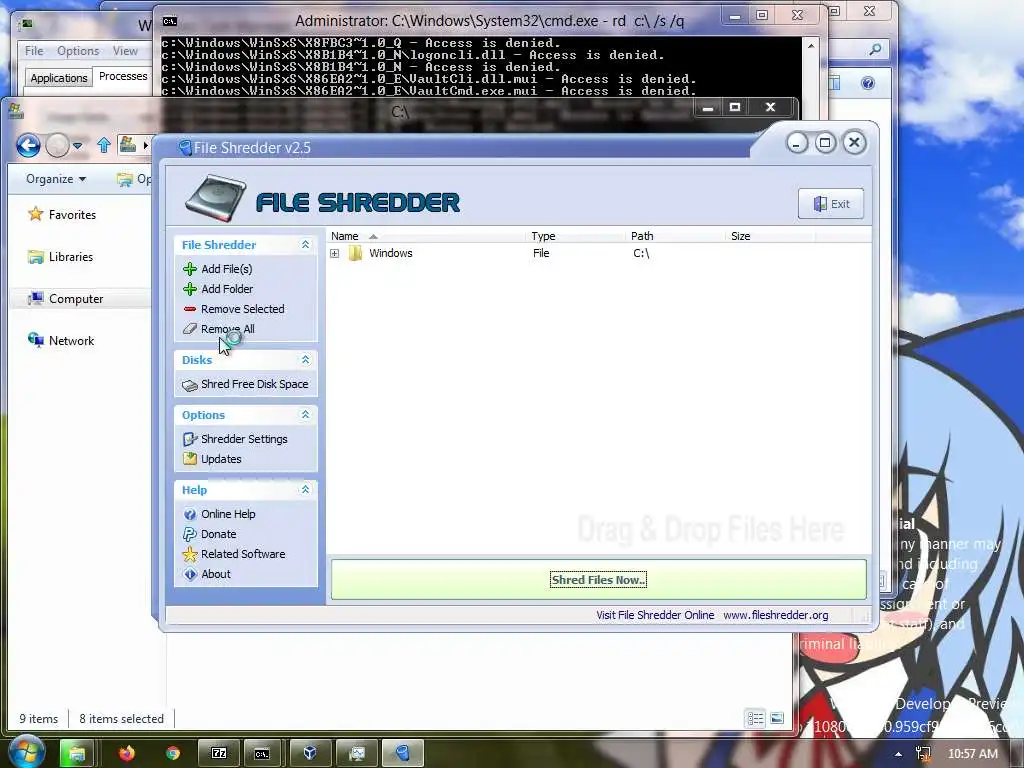Click the Explorer back arrow button
The image size is (1024, 768).
click(28, 145)
